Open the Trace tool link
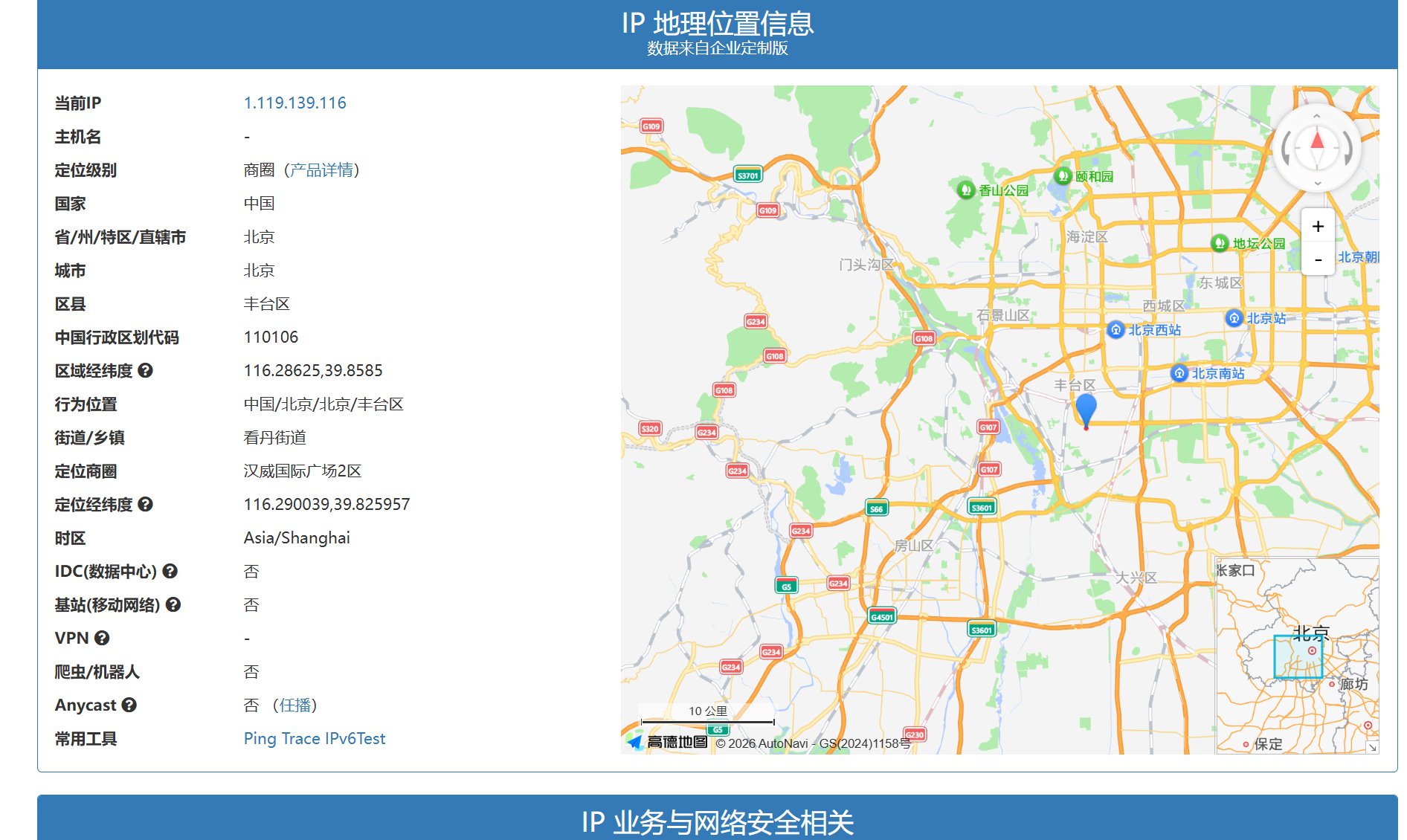The height and width of the screenshot is (840, 1407). coord(300,738)
